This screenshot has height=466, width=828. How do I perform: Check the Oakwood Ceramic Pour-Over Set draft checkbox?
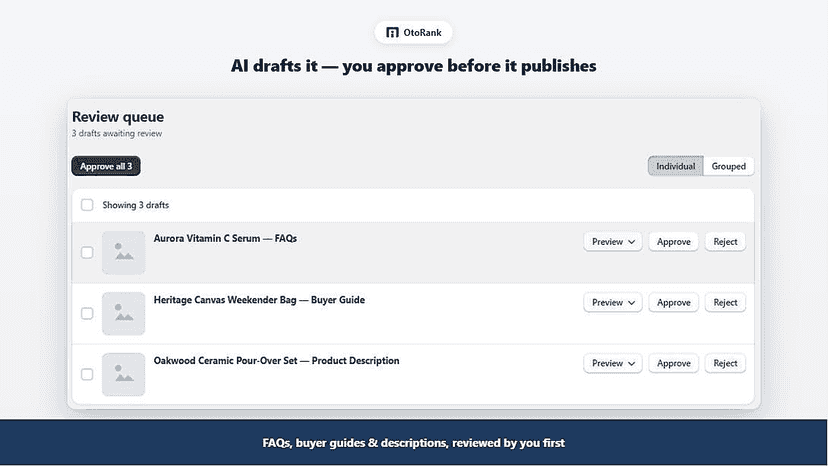(x=87, y=374)
